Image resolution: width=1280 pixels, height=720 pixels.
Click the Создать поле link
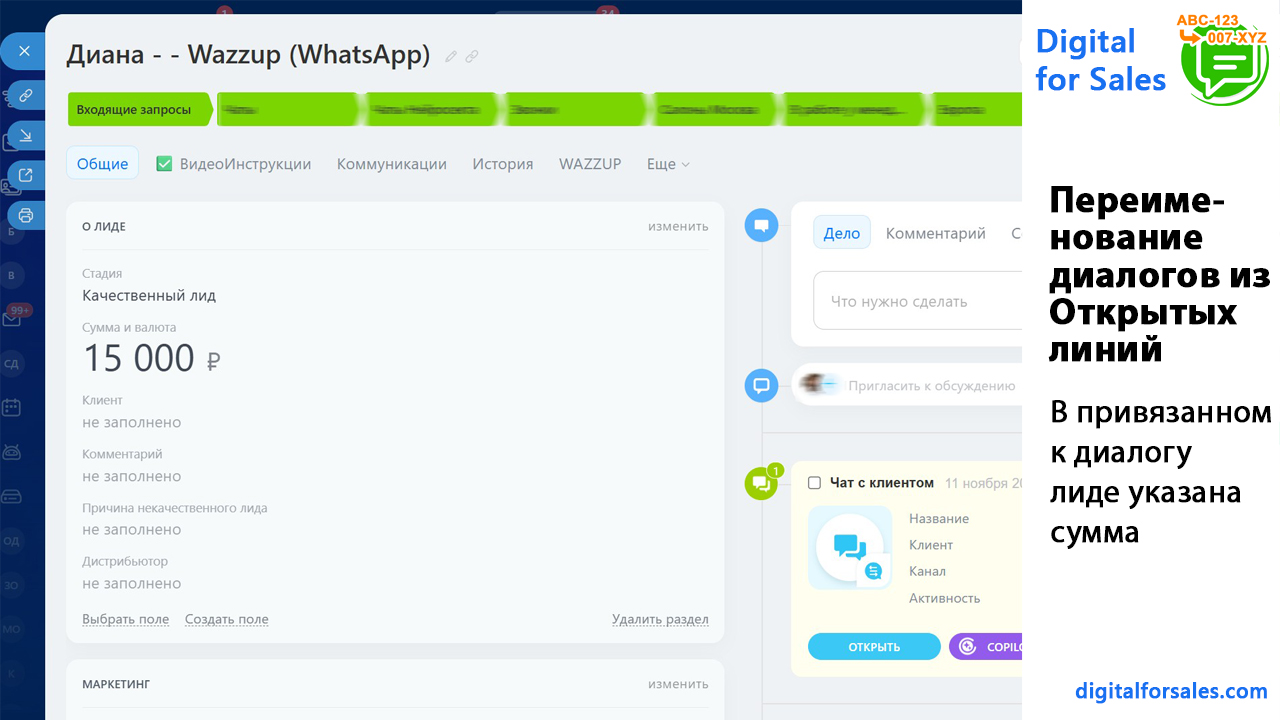coord(226,619)
